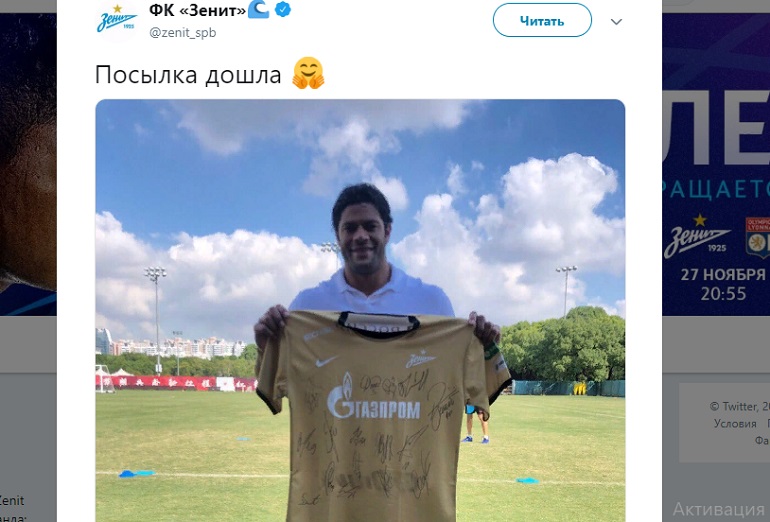
Task: Open the Условия terms link
Action: (x=735, y=424)
